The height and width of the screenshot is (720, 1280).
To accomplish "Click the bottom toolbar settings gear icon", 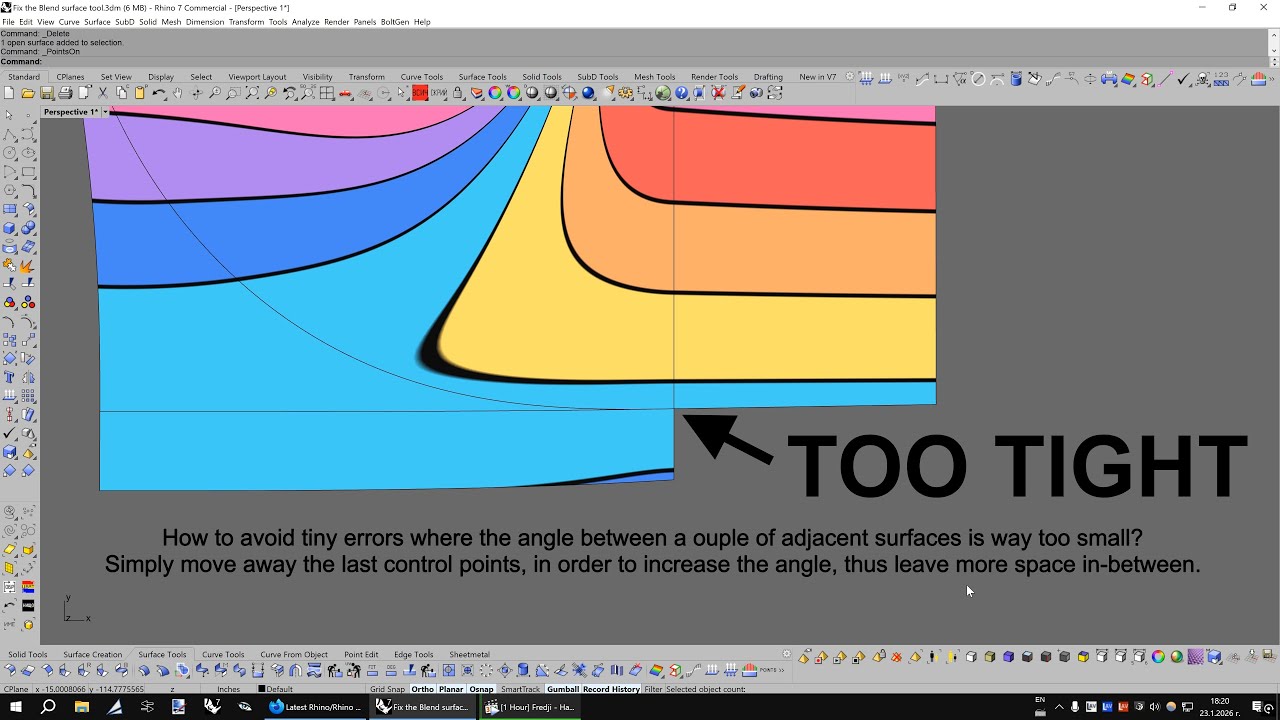I will click(786, 654).
